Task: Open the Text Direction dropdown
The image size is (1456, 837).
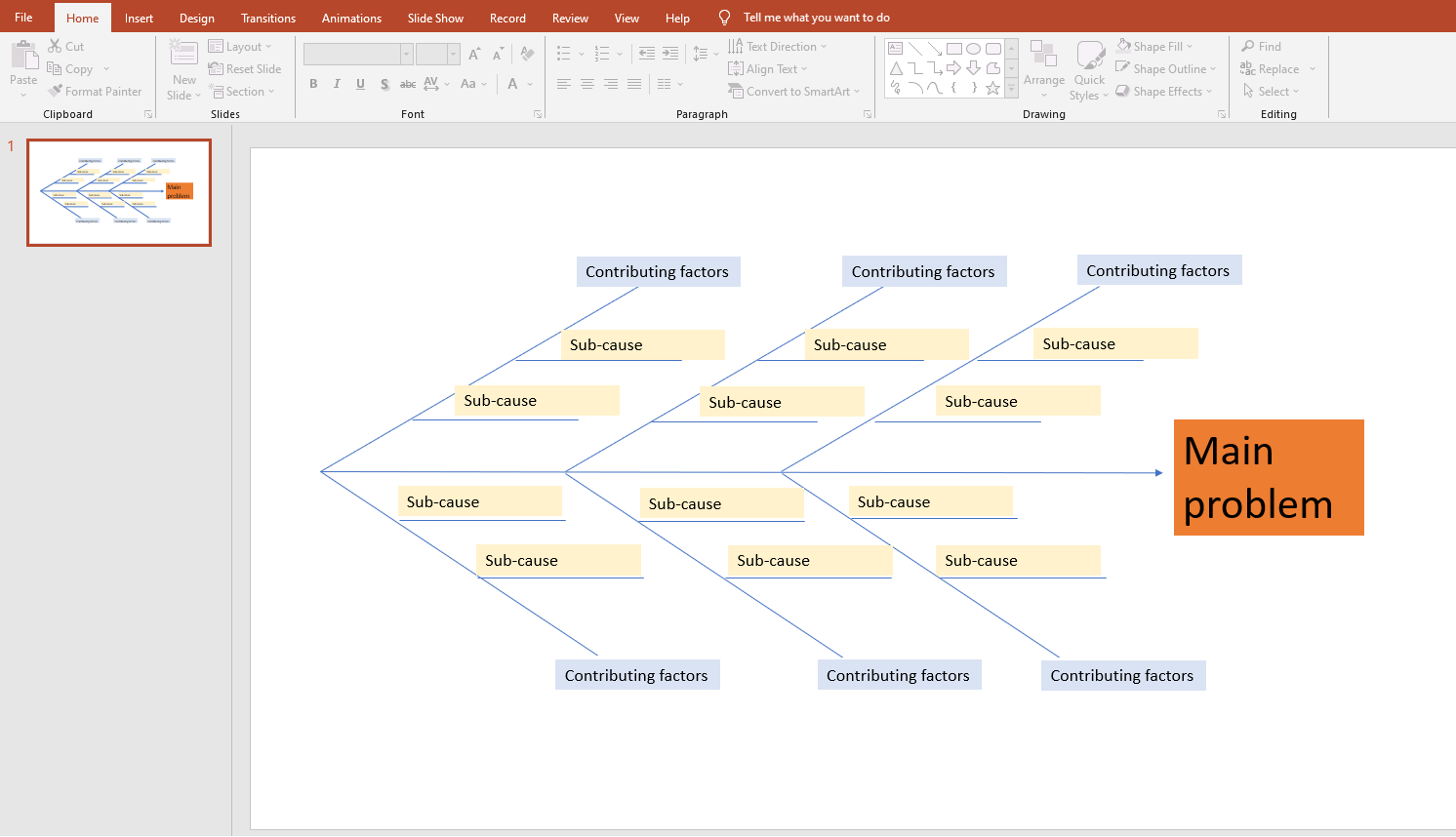Action: 778,46
